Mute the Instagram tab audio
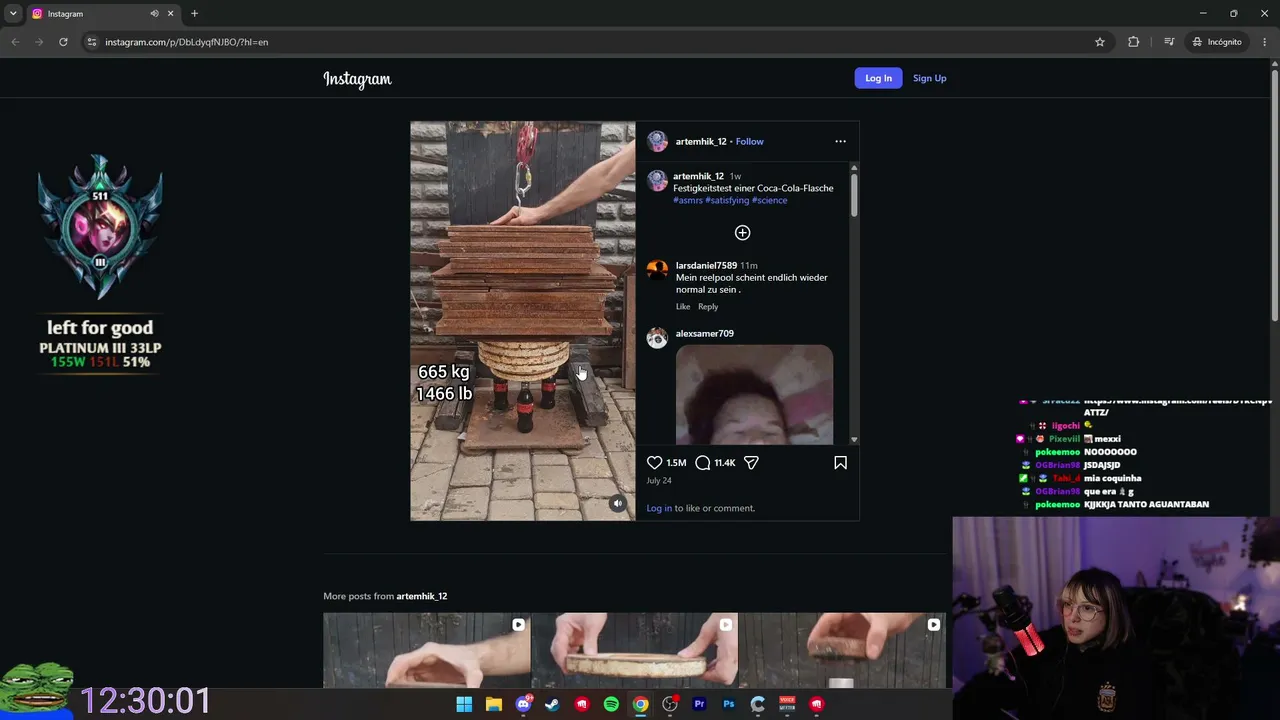Viewport: 1280px width, 720px height. point(154,13)
